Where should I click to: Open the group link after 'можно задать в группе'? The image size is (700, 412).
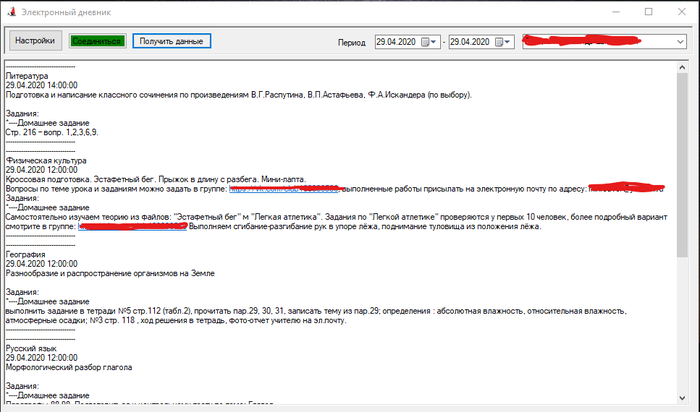(285, 188)
